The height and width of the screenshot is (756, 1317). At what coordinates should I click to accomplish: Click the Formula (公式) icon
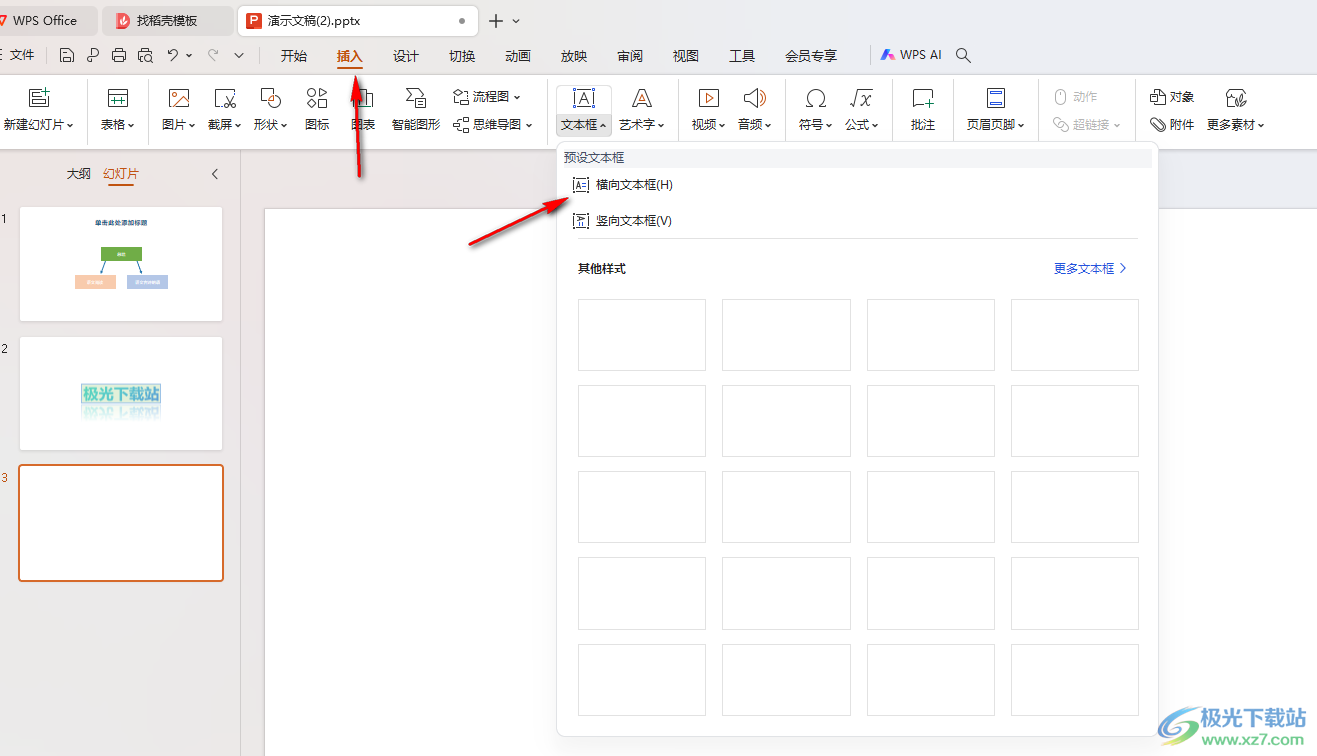[x=861, y=98]
